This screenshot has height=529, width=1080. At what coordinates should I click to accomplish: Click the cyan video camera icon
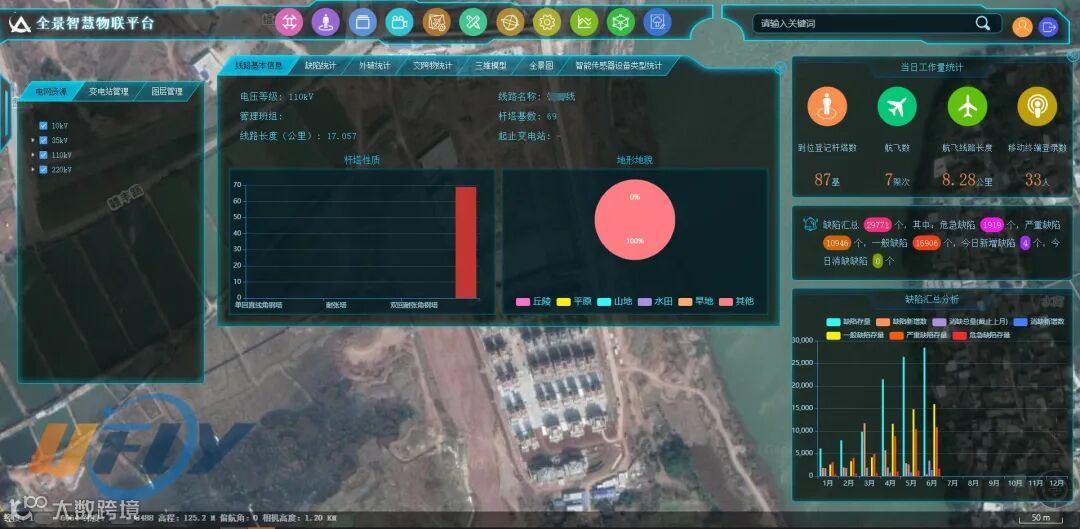399,22
